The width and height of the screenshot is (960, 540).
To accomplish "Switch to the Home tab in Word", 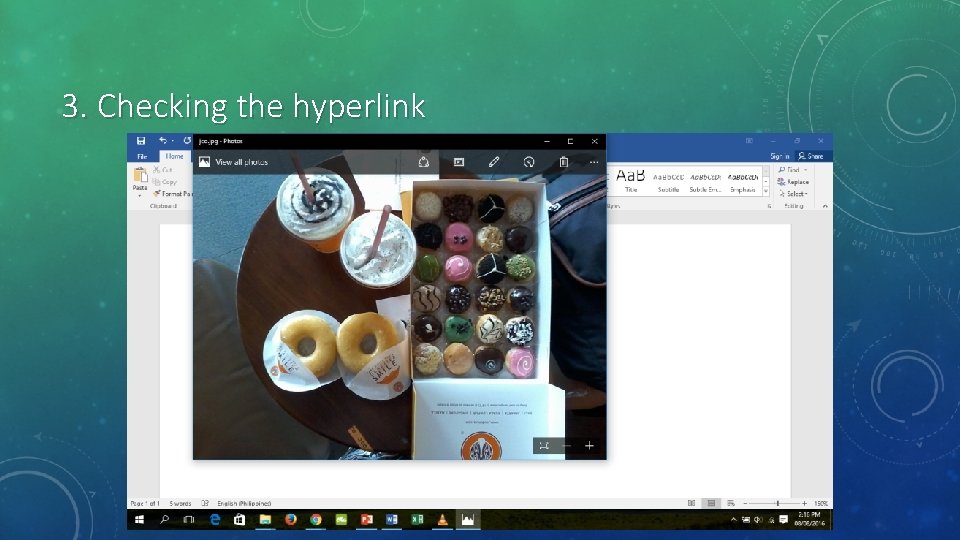I will 174,156.
